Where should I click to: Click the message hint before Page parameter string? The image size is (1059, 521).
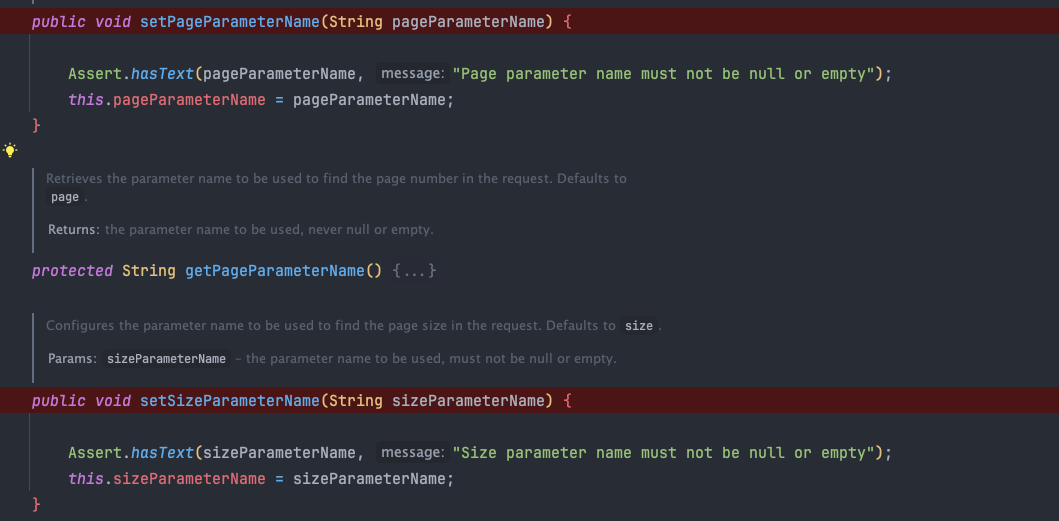(x=412, y=74)
